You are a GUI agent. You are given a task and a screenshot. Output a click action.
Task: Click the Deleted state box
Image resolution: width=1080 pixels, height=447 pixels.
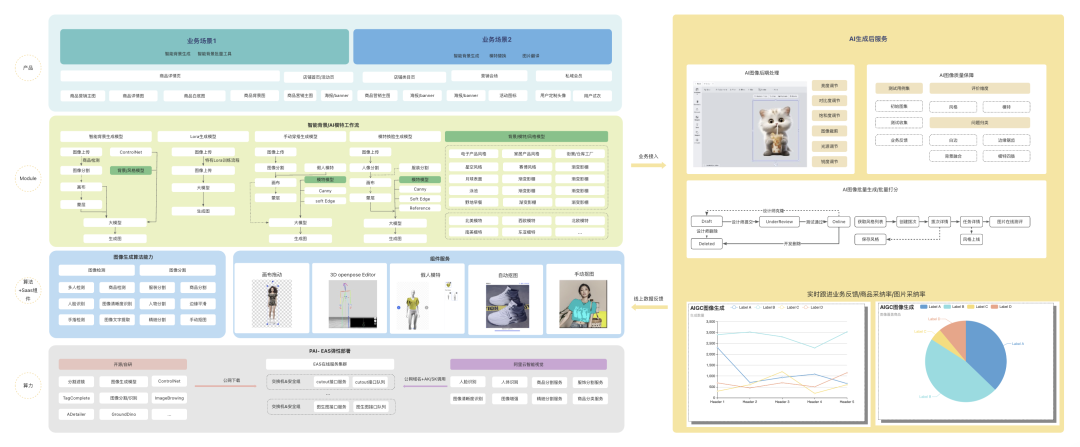707,243
